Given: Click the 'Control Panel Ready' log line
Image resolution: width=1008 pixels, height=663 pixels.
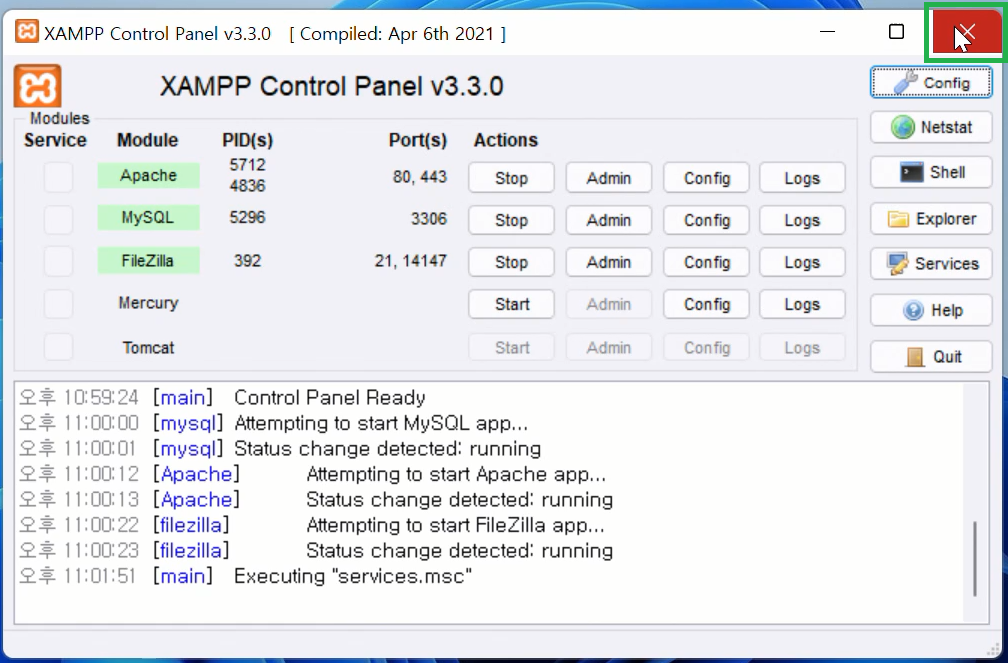Looking at the screenshot, I should [330, 397].
